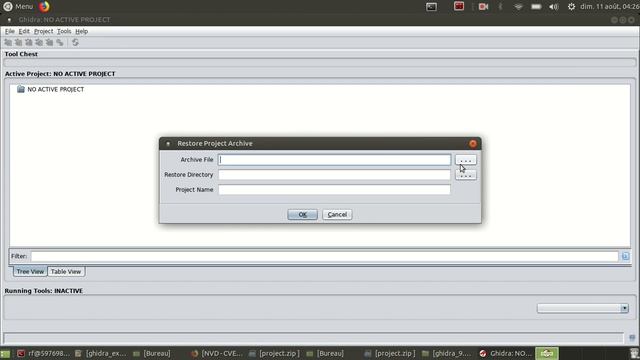Open the terminal icon in the top panel
The image size is (640, 360).
pos(431,7)
